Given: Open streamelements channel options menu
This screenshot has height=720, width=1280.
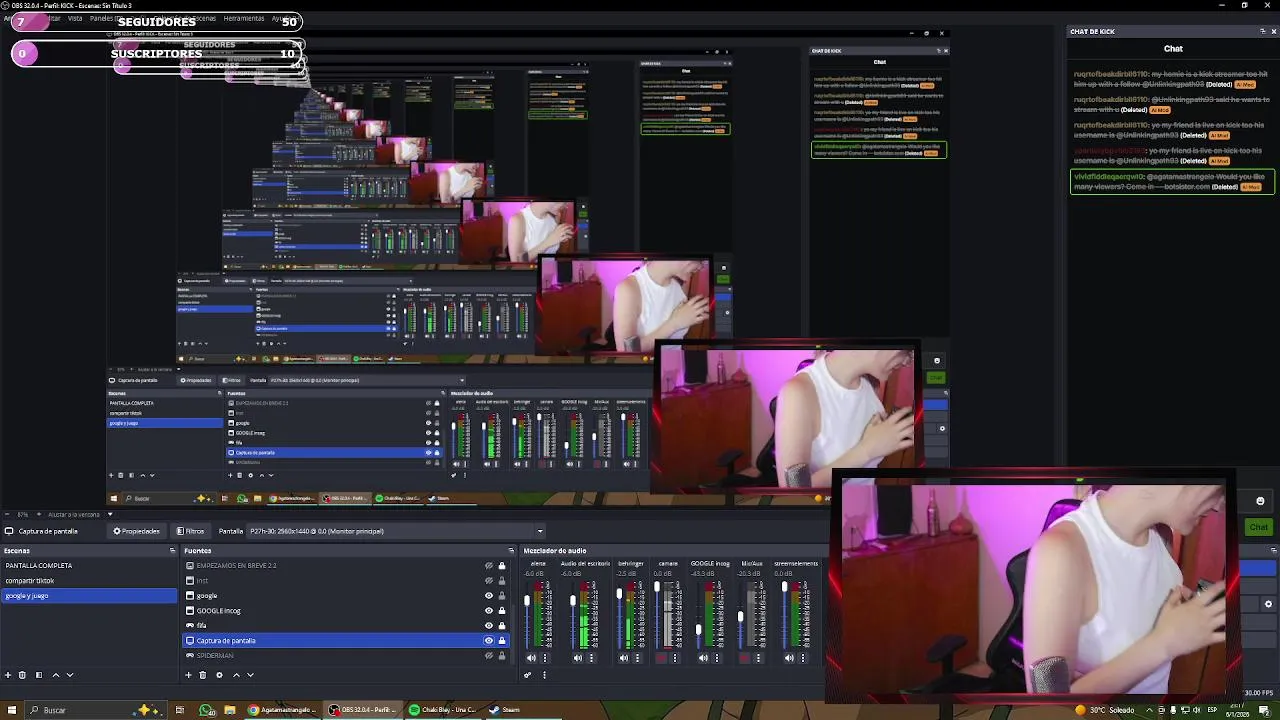Looking at the screenshot, I should [x=803, y=658].
